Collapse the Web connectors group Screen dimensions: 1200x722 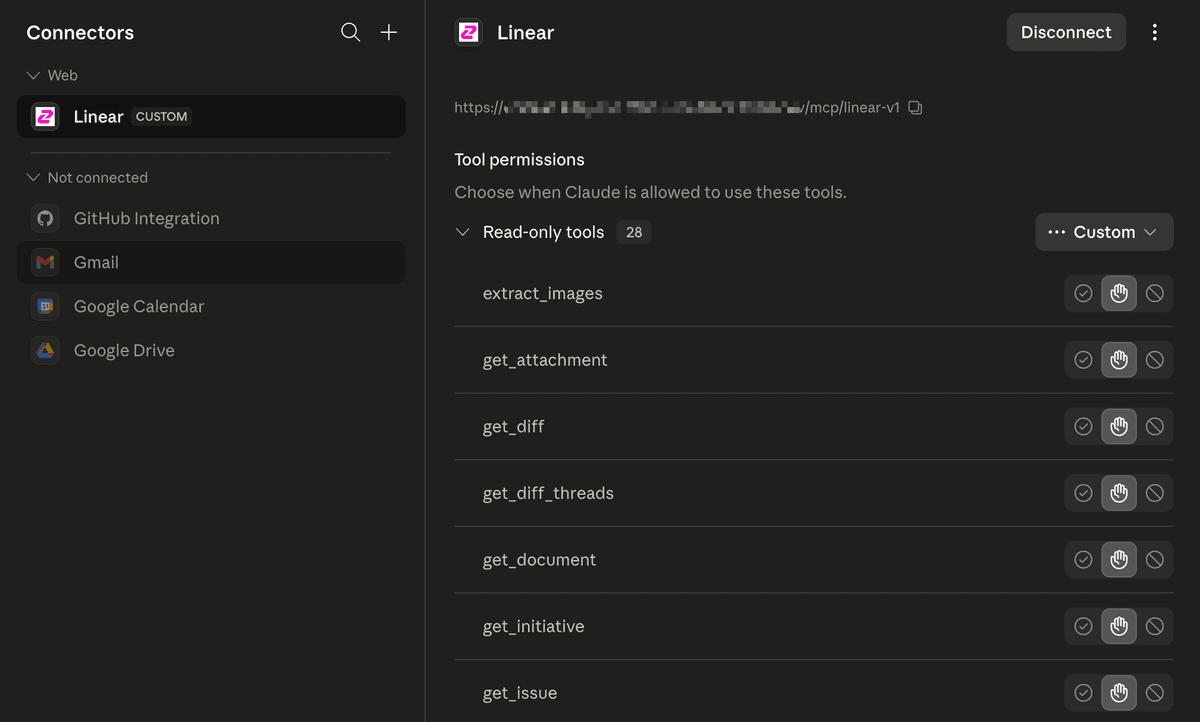pos(33,75)
